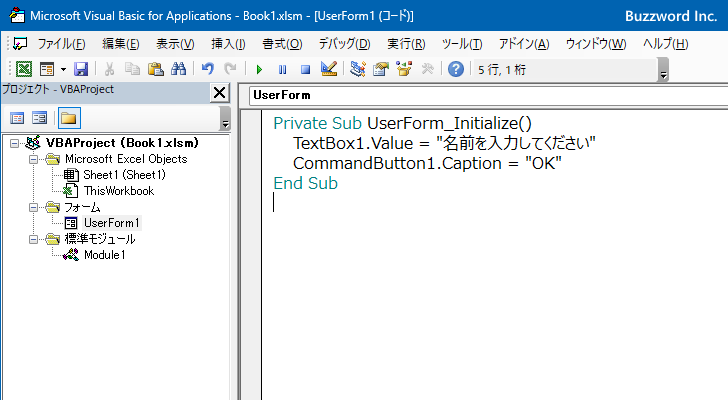Click the VBA application icon in title bar

pos(17,16)
